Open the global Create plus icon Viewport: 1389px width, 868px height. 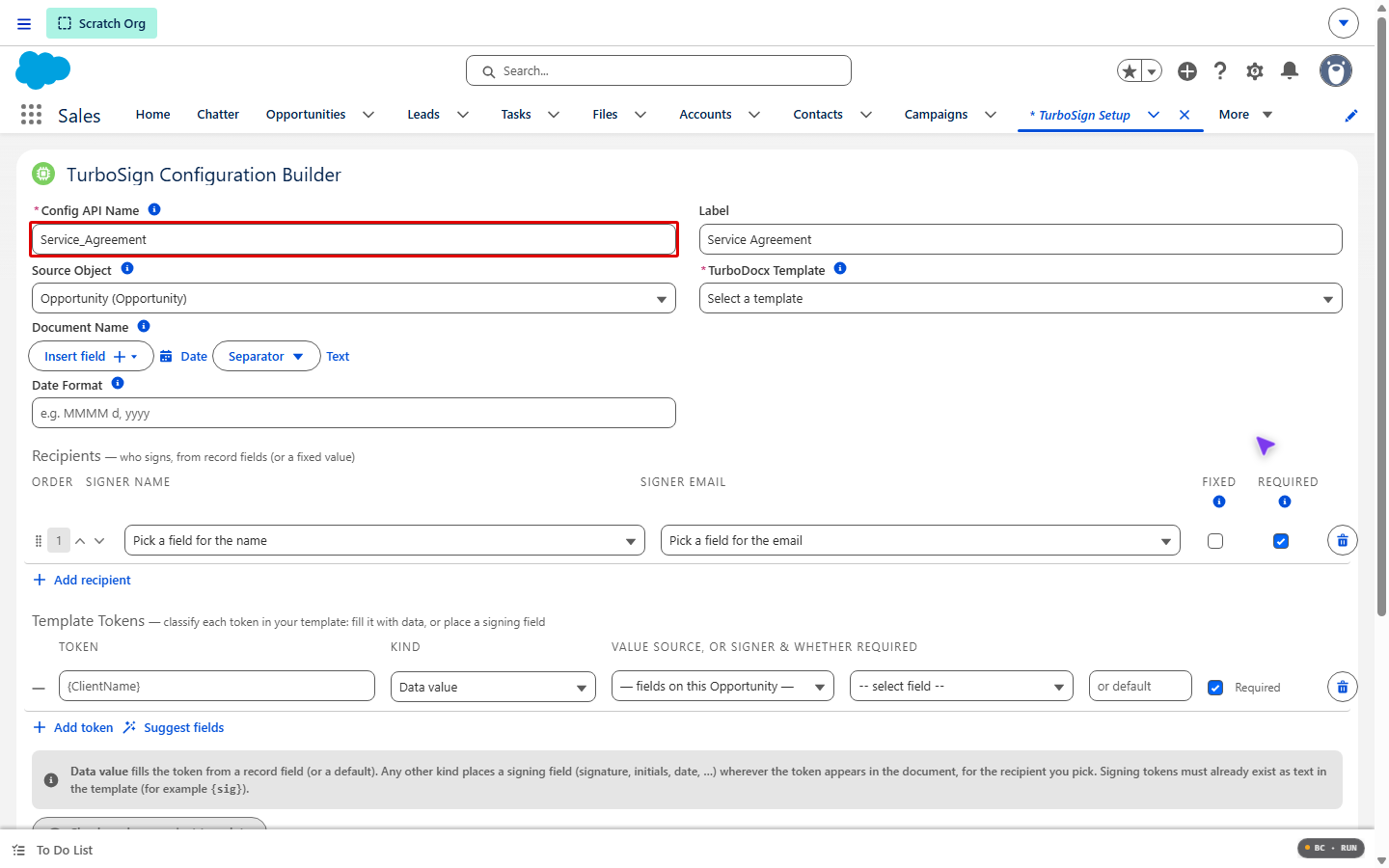(x=1187, y=70)
